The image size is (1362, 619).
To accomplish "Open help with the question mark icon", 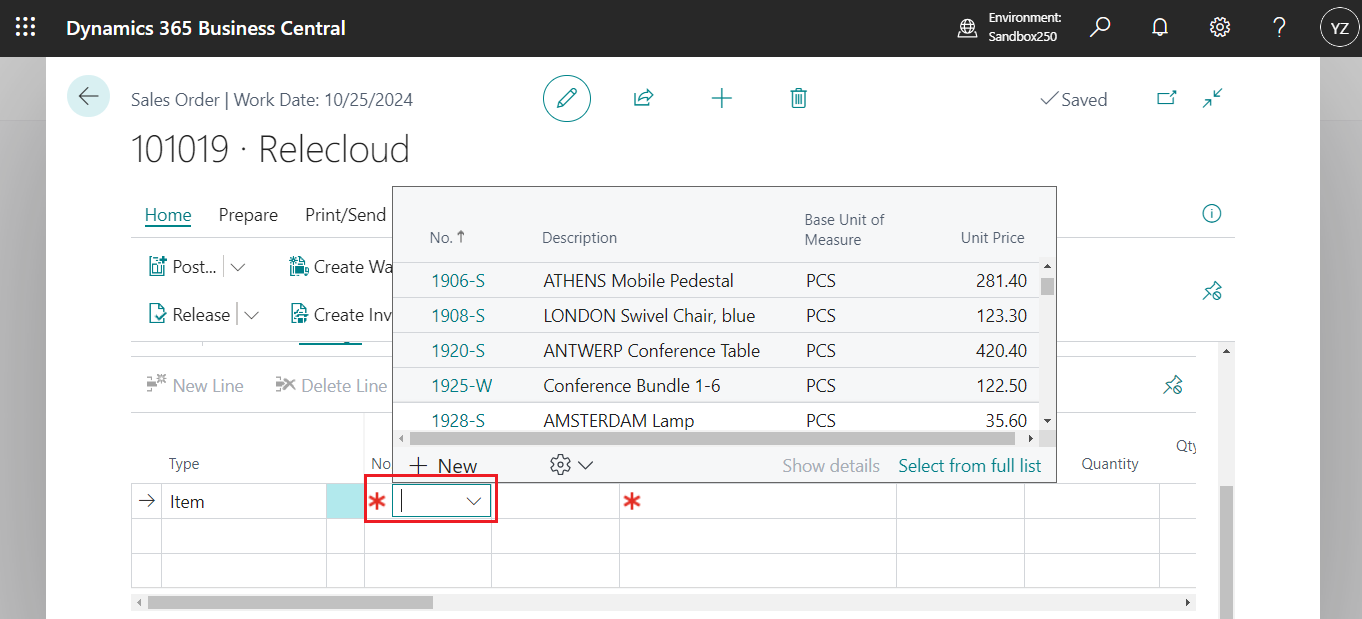I will click(x=1278, y=27).
